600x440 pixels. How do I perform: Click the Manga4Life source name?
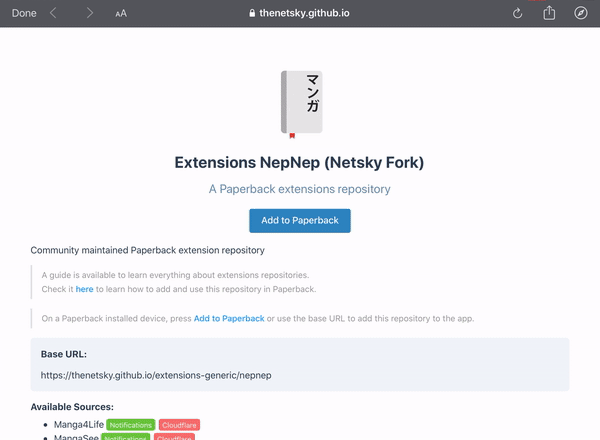(x=79, y=425)
